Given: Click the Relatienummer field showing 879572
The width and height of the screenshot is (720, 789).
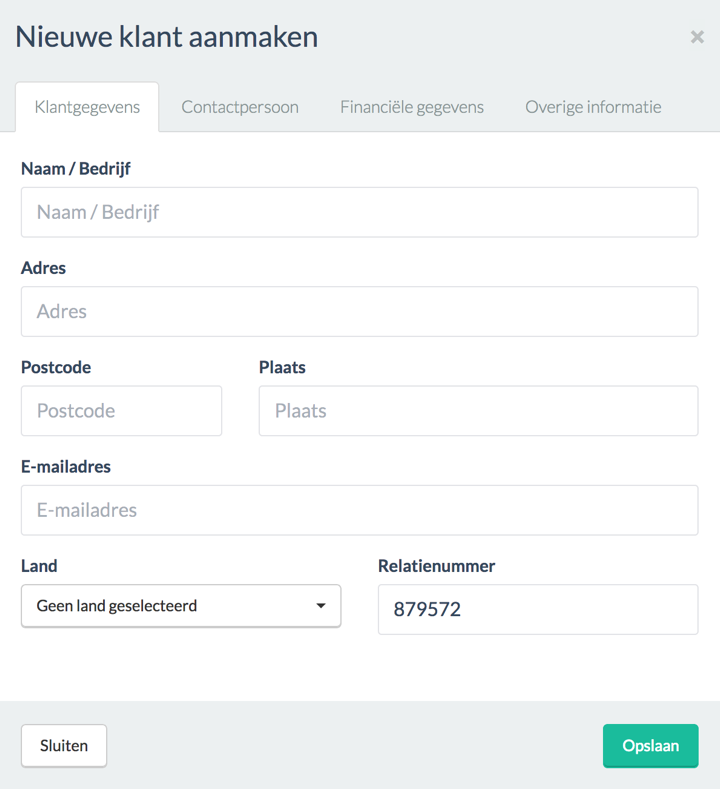Looking at the screenshot, I should pyautogui.click(x=537, y=609).
